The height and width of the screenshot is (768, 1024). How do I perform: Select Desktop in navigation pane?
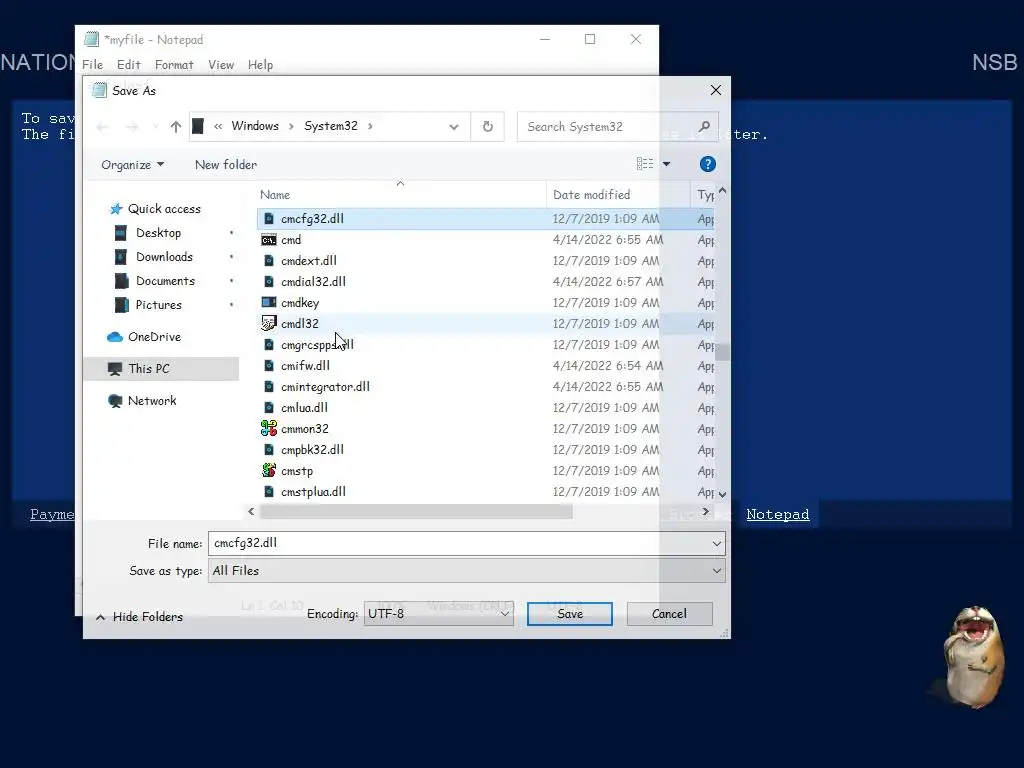click(158, 233)
